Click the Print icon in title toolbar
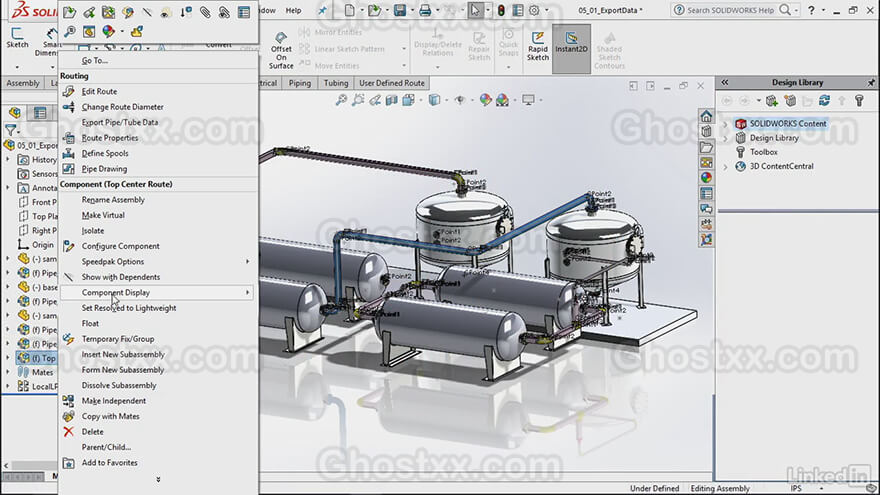This screenshot has width=880, height=495. [425, 10]
